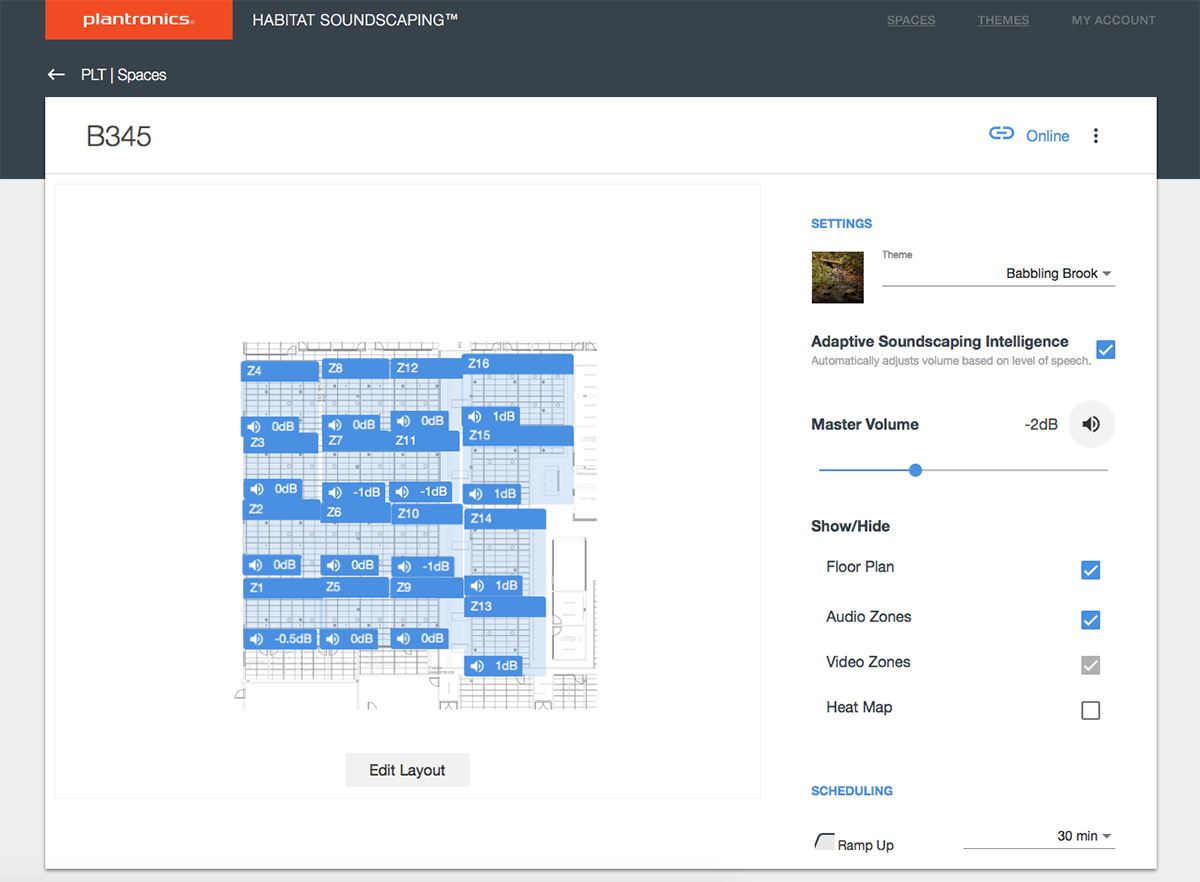Disable Adaptive Soundscaping Intelligence checkbox
This screenshot has height=882, width=1200.
tap(1105, 349)
